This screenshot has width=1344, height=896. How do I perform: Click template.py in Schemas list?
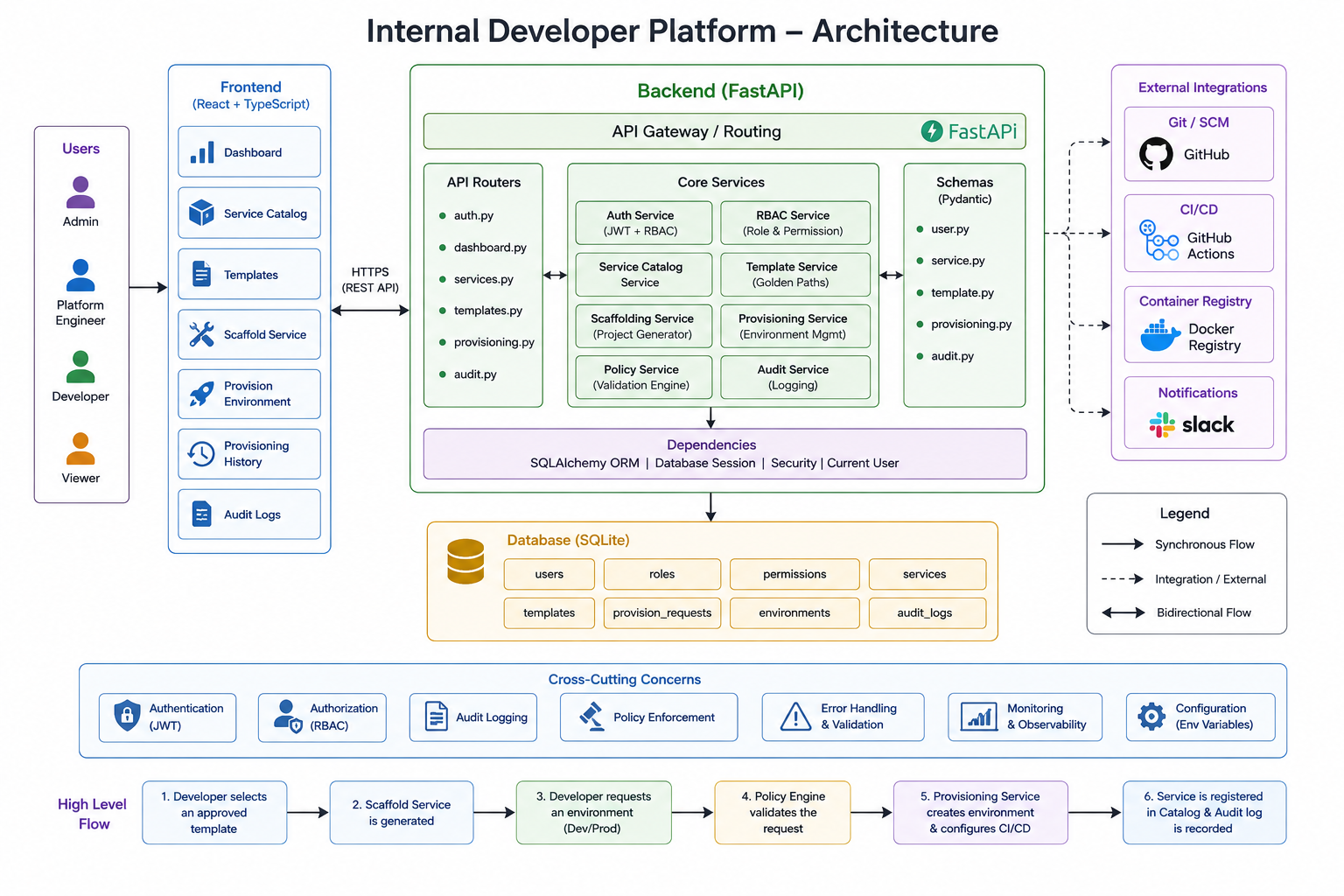point(962,292)
